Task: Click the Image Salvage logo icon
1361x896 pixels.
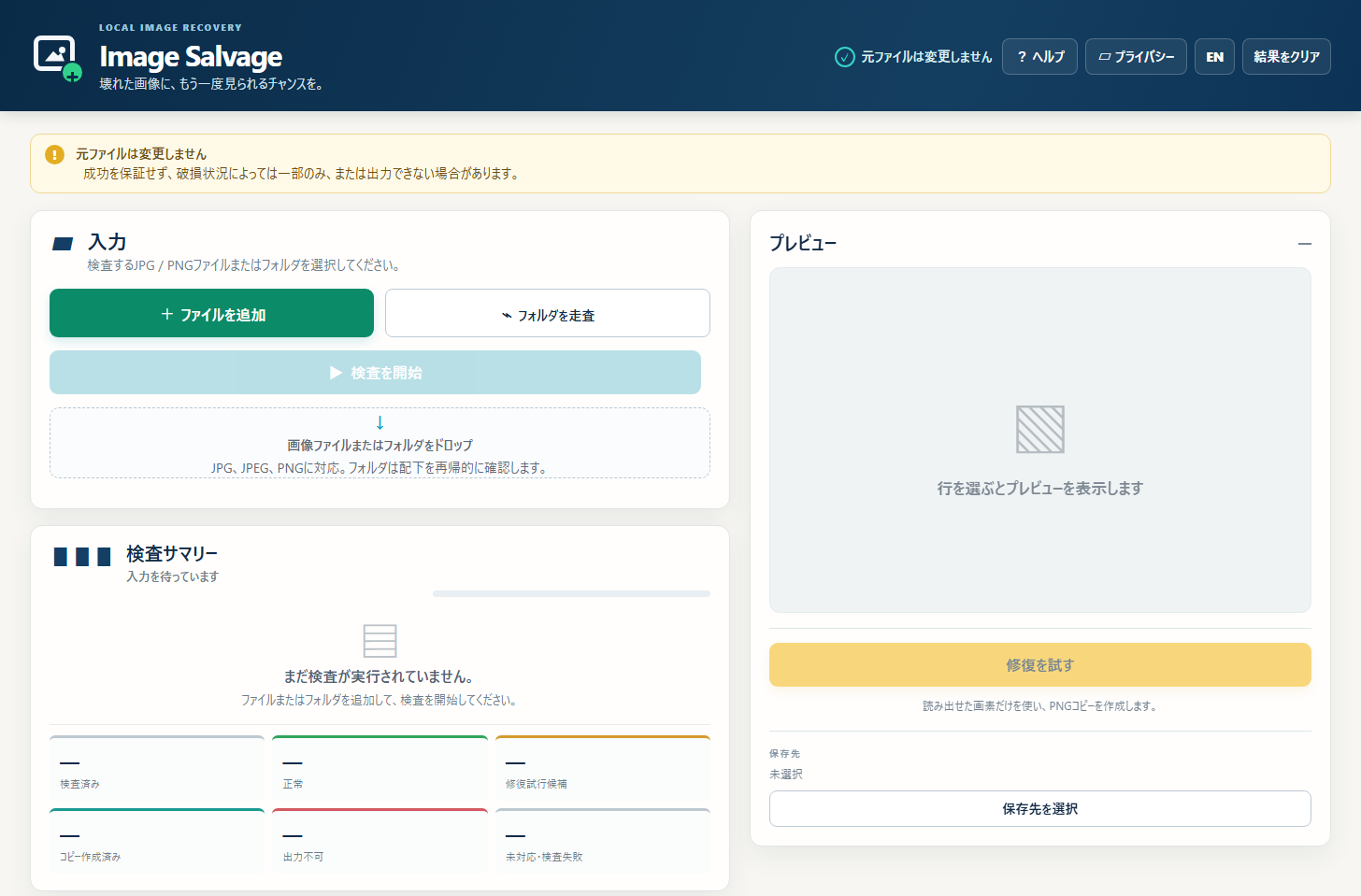Action: (x=58, y=58)
